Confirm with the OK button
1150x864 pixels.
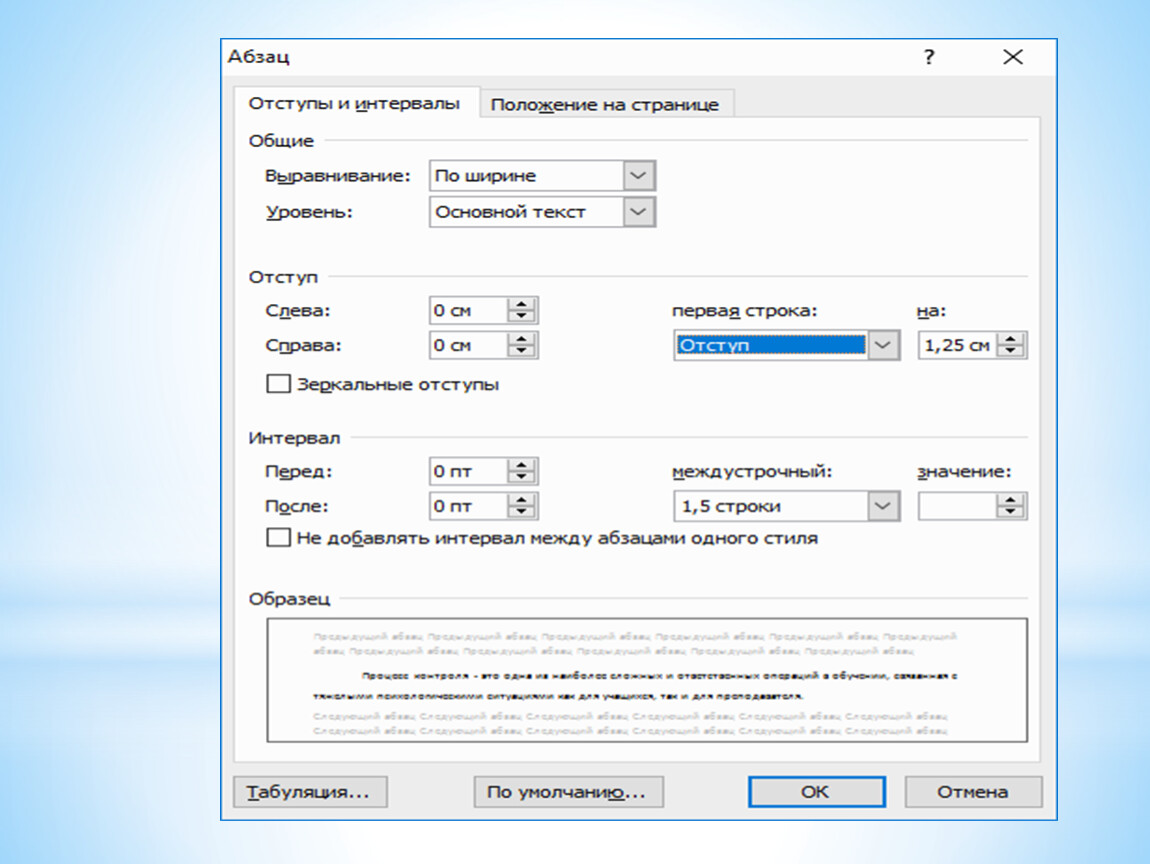(x=815, y=792)
